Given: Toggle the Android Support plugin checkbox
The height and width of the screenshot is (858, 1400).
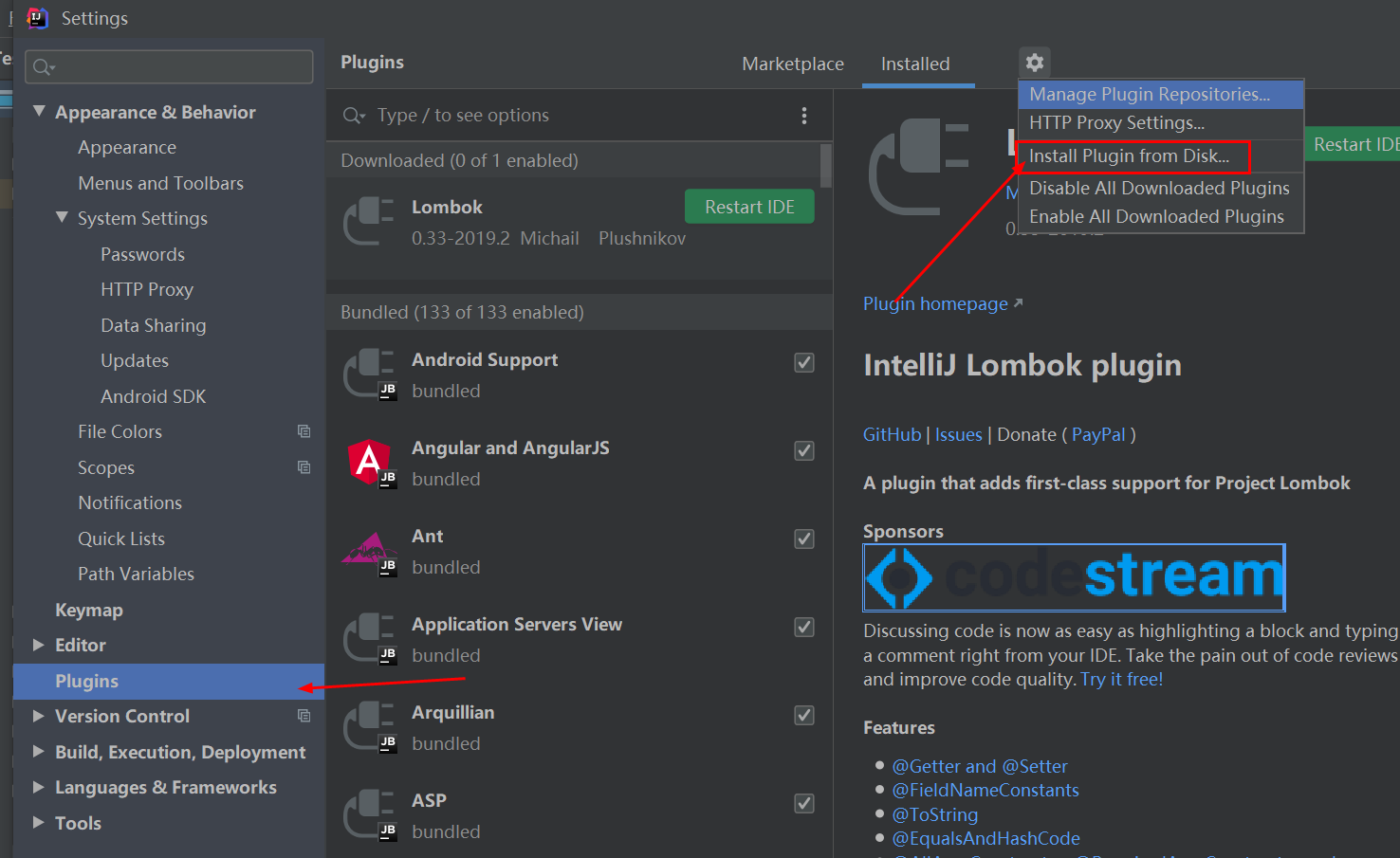Looking at the screenshot, I should click(804, 362).
